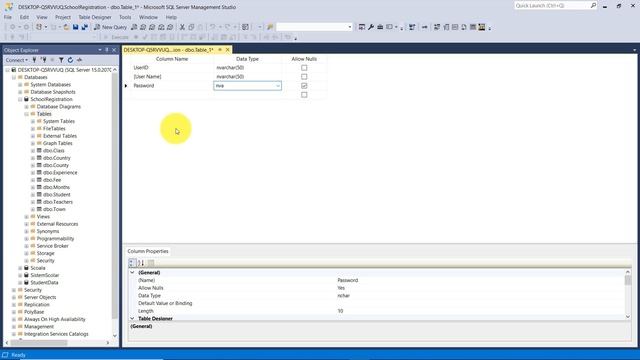Click the Password column name cell
The height and width of the screenshot is (360, 640).
(x=172, y=86)
